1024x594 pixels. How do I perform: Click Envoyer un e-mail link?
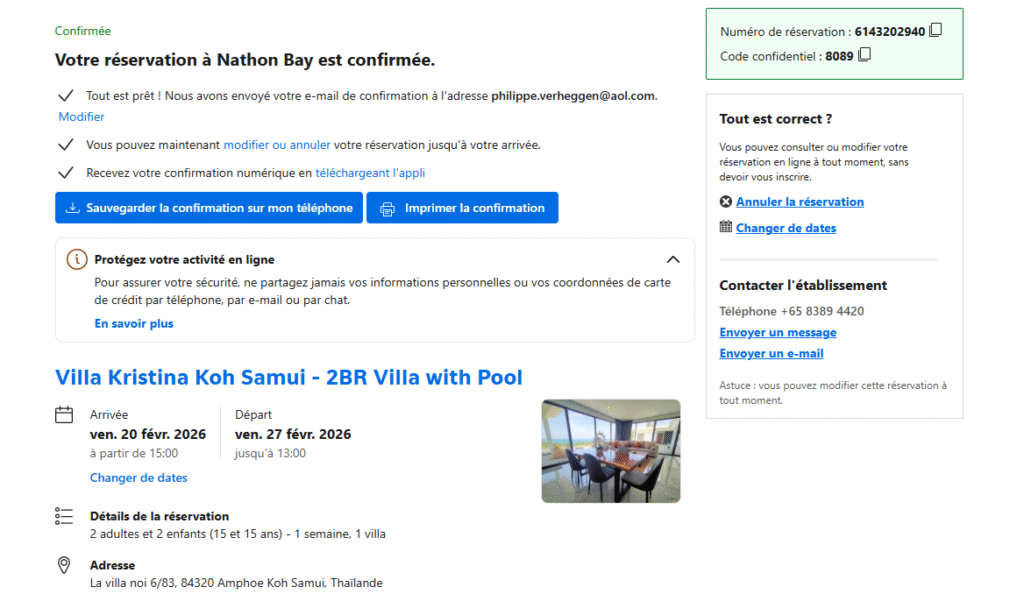coord(771,353)
